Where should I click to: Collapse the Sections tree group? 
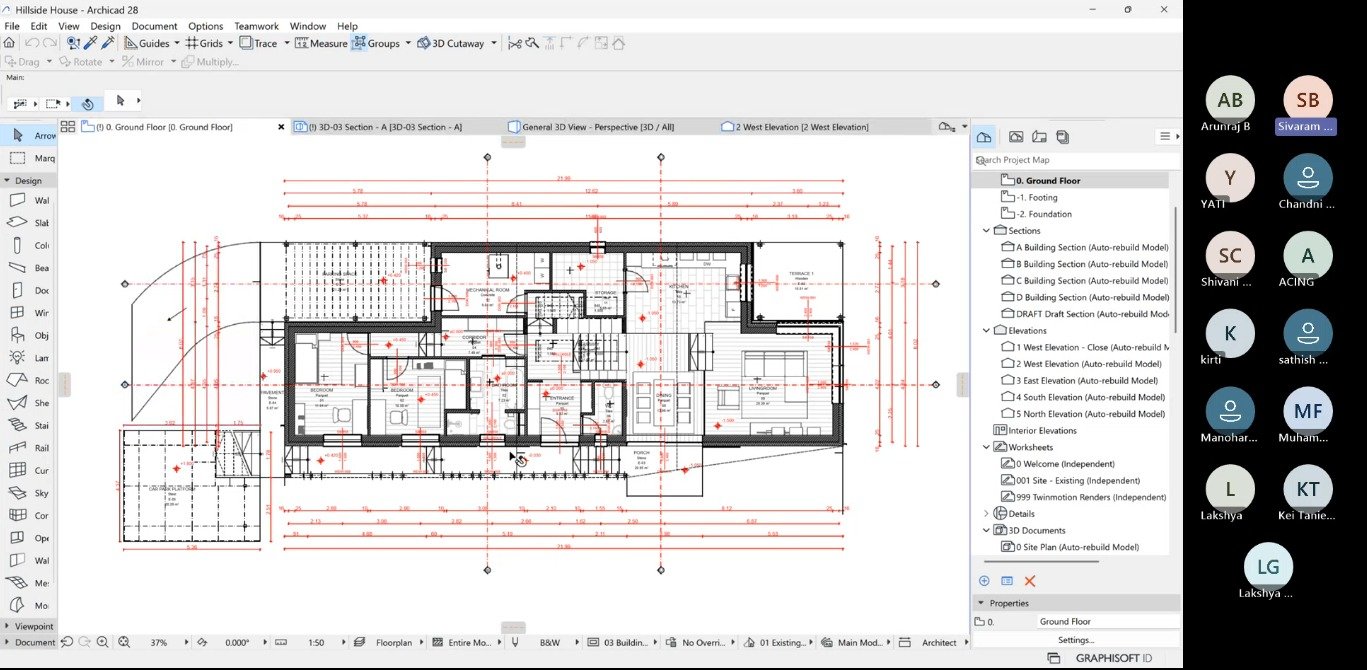(987, 231)
